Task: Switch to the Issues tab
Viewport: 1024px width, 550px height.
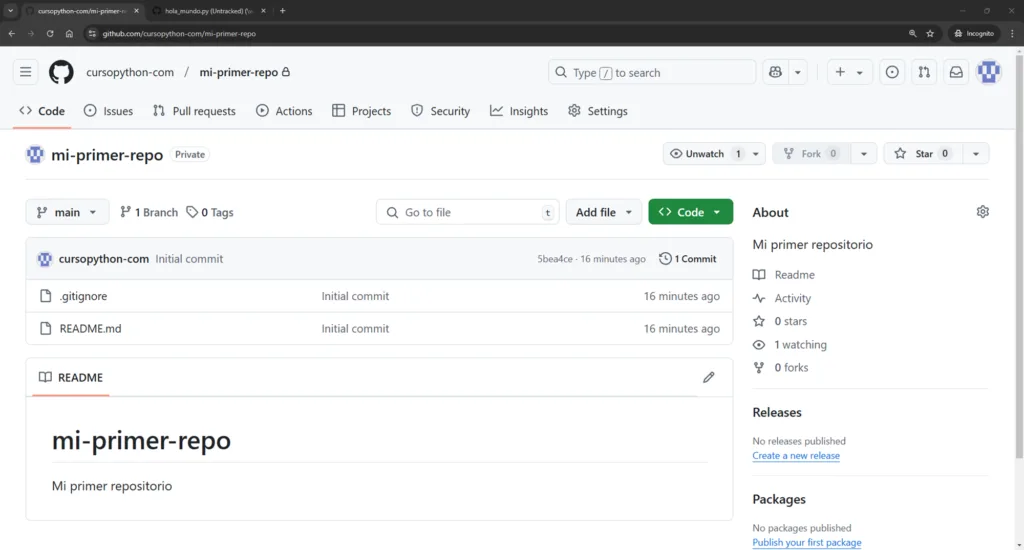Action: 108,111
